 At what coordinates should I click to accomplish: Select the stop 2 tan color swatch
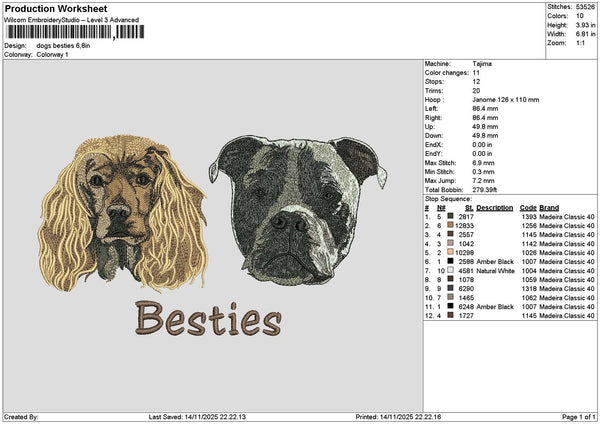point(451,225)
